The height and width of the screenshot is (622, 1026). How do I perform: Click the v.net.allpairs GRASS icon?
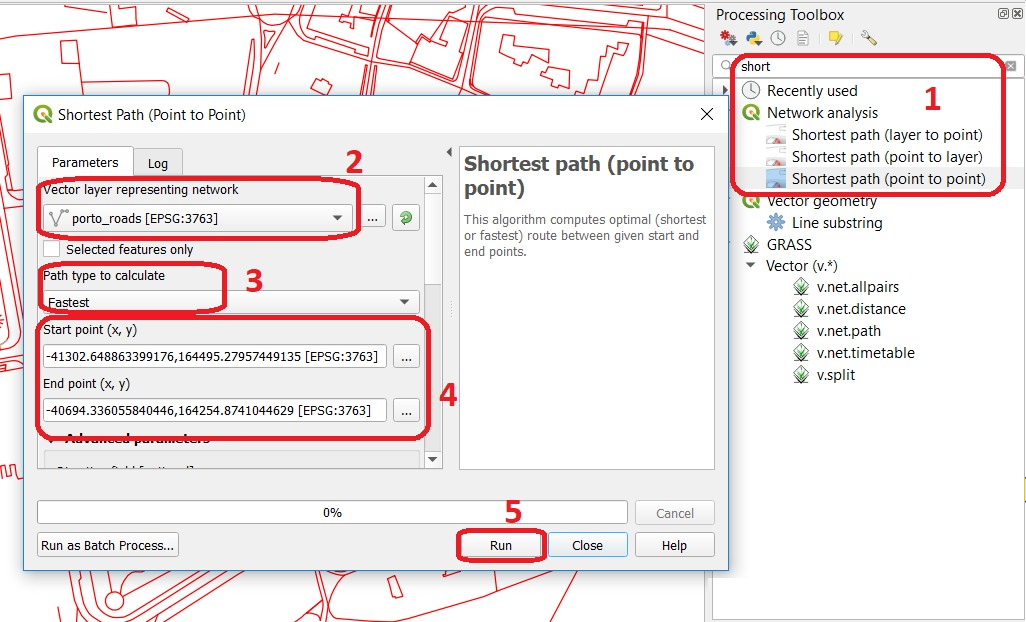801,286
